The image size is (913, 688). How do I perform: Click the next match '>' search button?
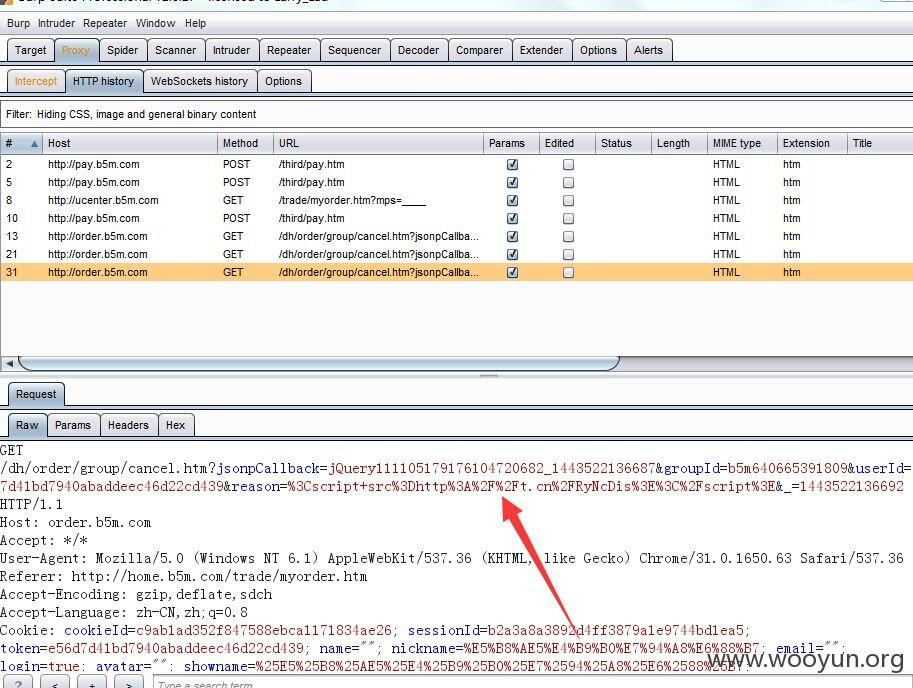tap(129, 682)
